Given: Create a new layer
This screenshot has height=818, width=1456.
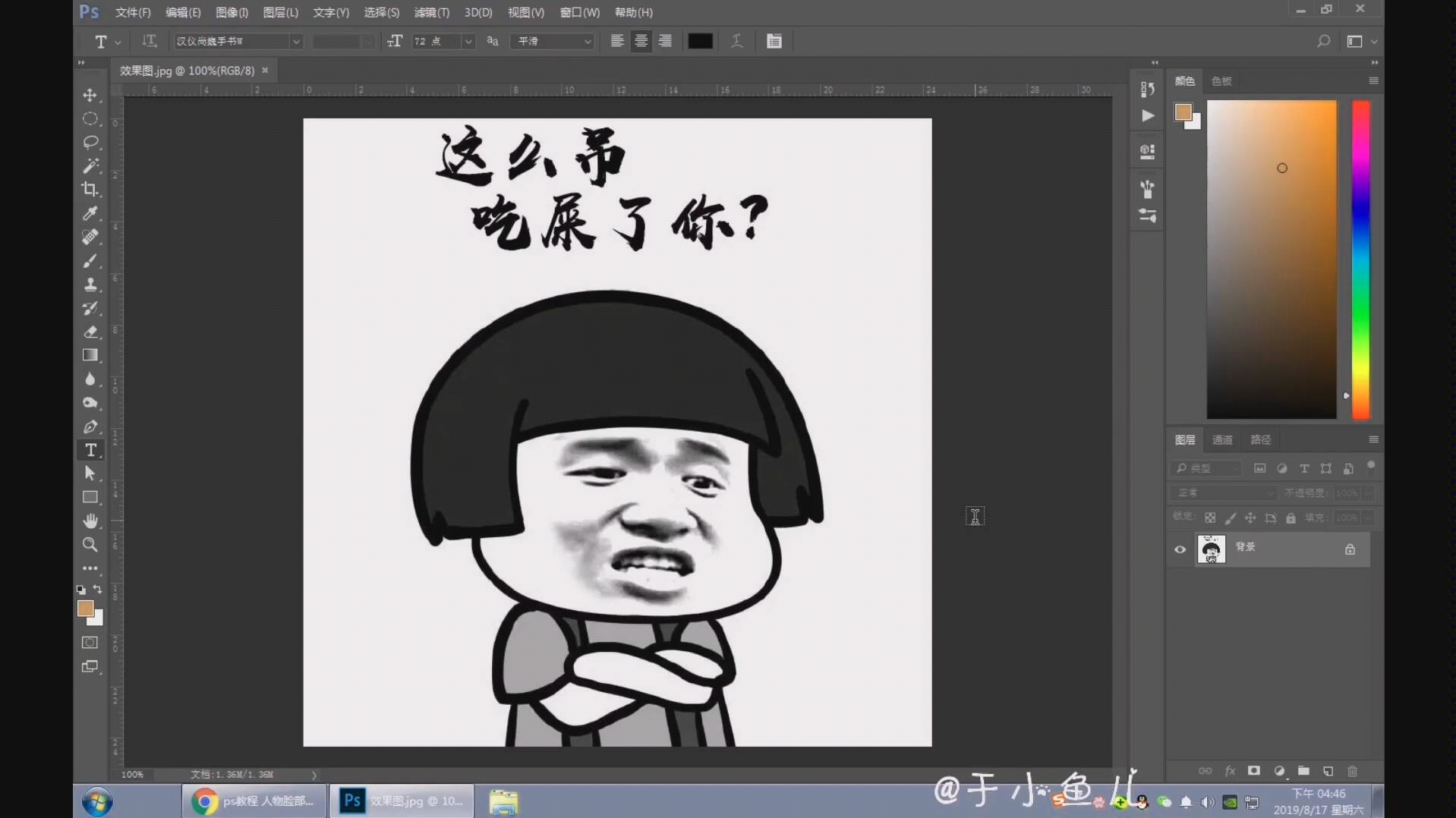Looking at the screenshot, I should pyautogui.click(x=1328, y=771).
